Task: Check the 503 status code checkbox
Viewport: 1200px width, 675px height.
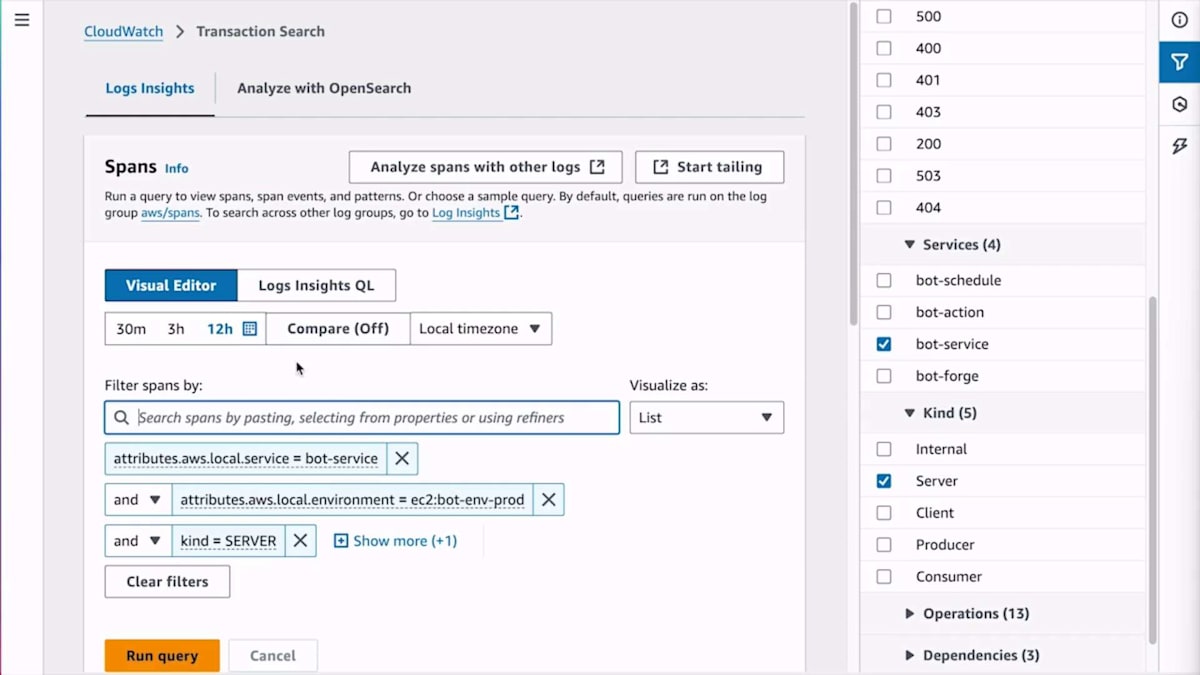Action: (x=884, y=176)
